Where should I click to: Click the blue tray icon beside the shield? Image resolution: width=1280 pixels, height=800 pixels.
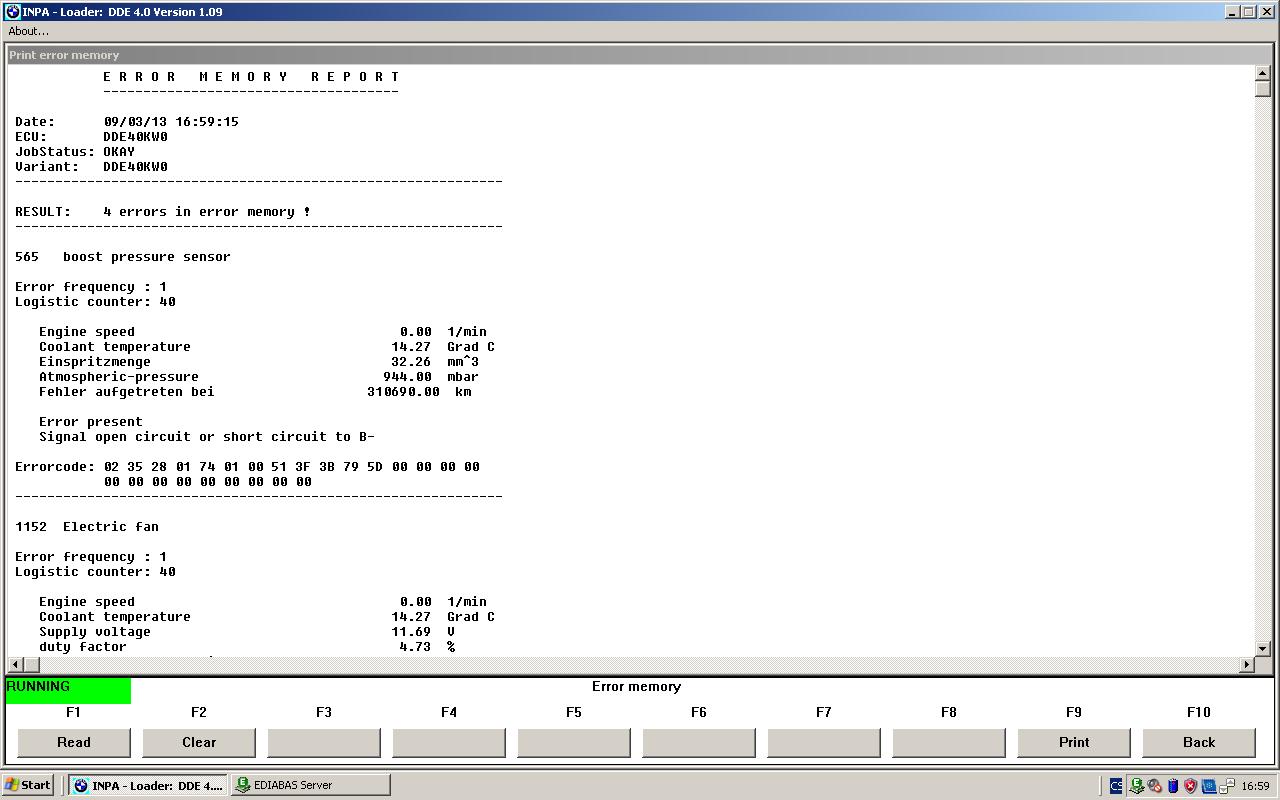(x=1208, y=786)
